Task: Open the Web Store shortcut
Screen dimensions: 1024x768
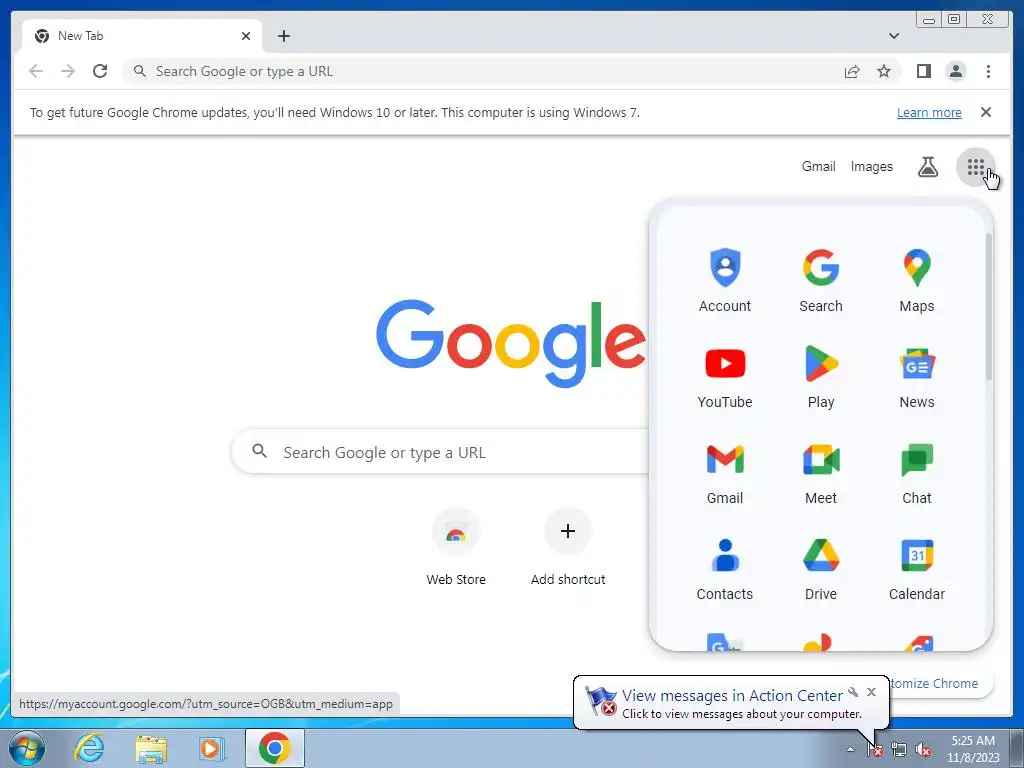Action: coord(456,547)
